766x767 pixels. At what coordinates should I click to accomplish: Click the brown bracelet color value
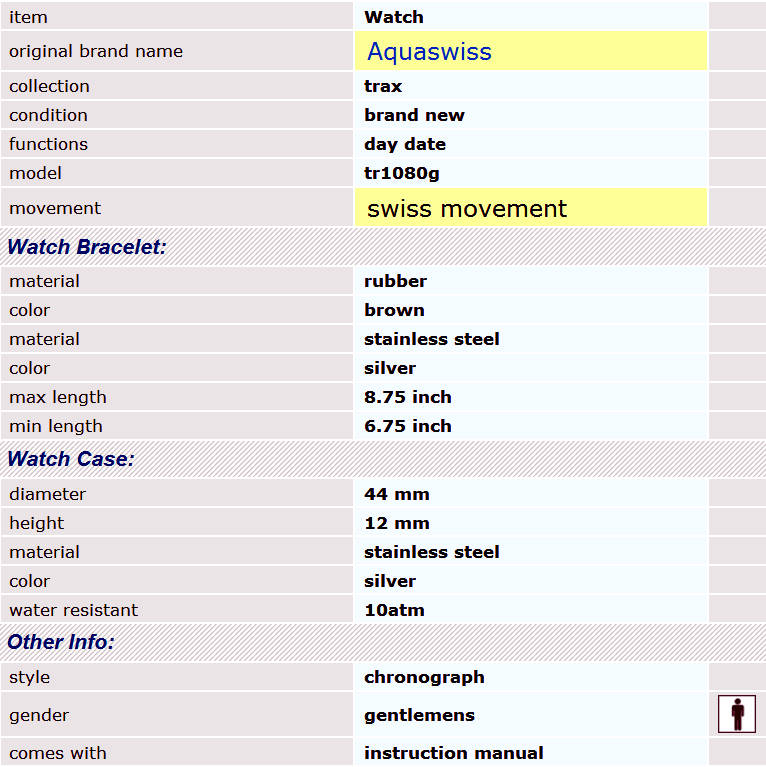[394, 310]
